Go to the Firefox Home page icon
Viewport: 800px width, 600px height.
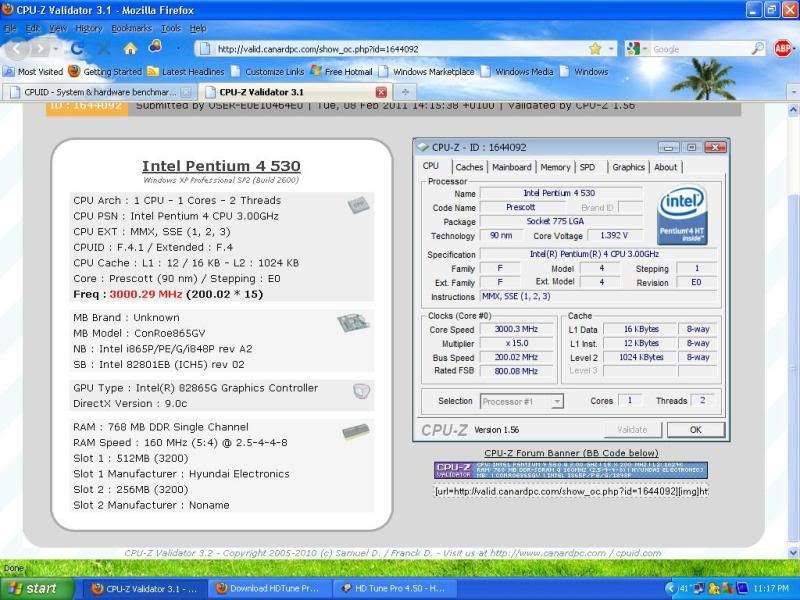(130, 48)
